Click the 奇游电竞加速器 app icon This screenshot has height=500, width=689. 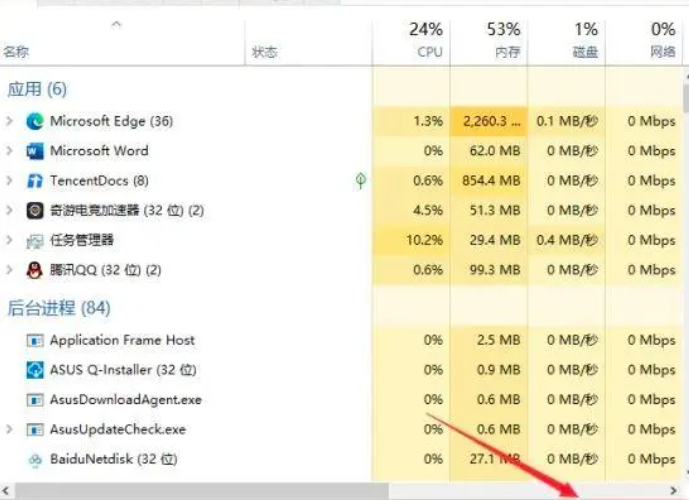35,210
